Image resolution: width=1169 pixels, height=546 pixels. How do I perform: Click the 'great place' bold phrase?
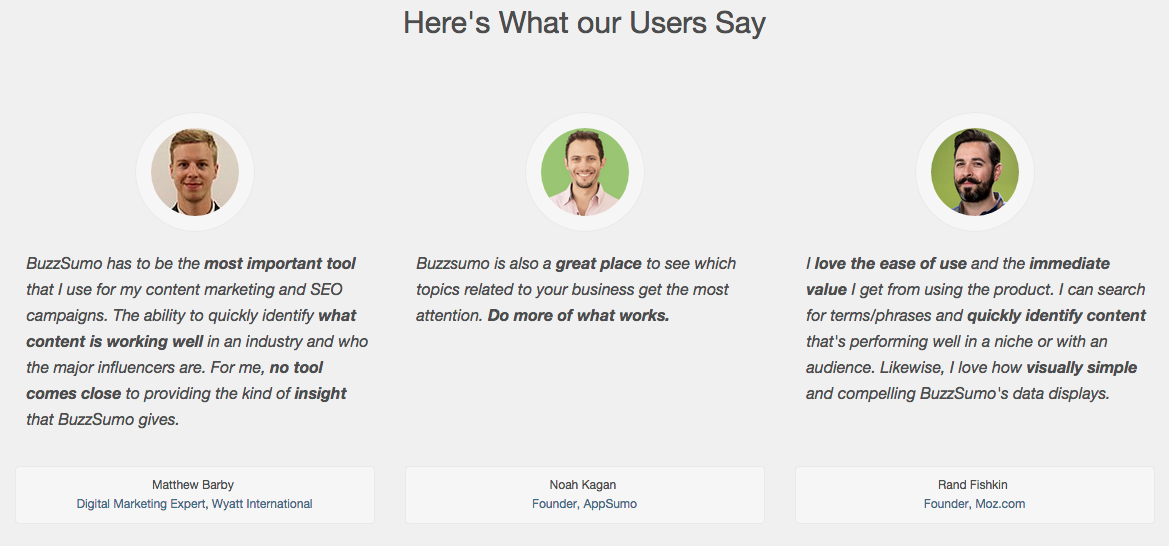pyautogui.click(x=598, y=263)
